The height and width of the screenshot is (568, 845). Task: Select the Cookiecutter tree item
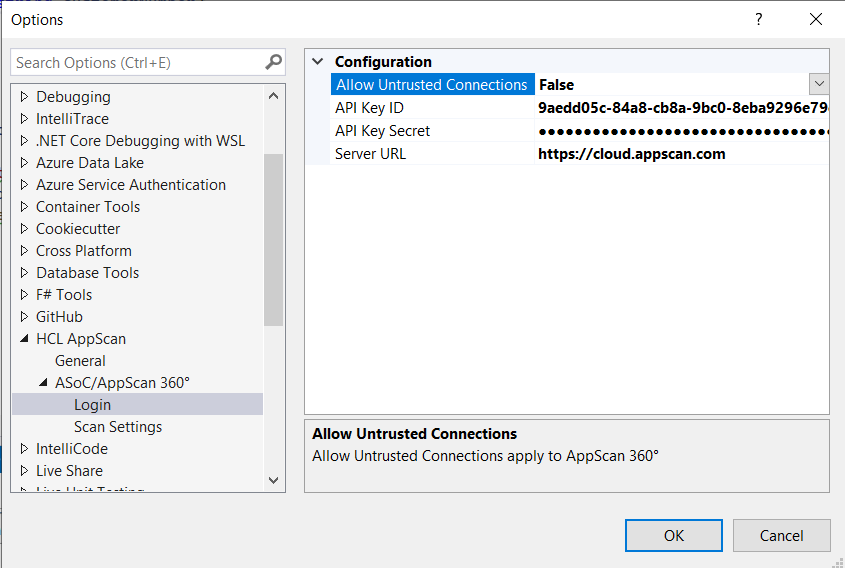(78, 228)
